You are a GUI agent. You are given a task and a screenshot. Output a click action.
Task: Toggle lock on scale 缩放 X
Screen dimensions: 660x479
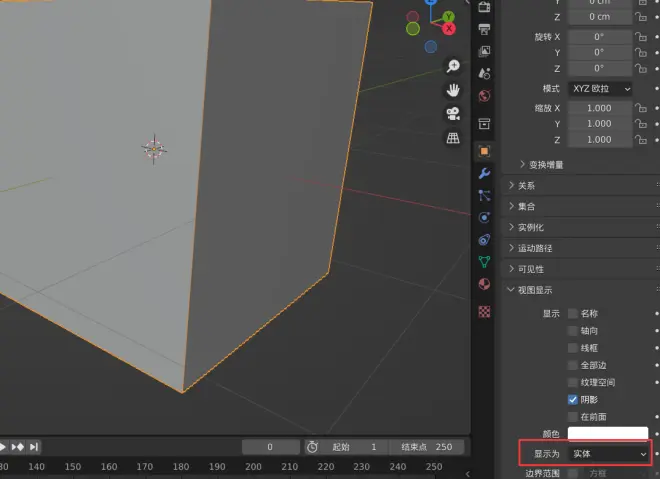(641, 108)
